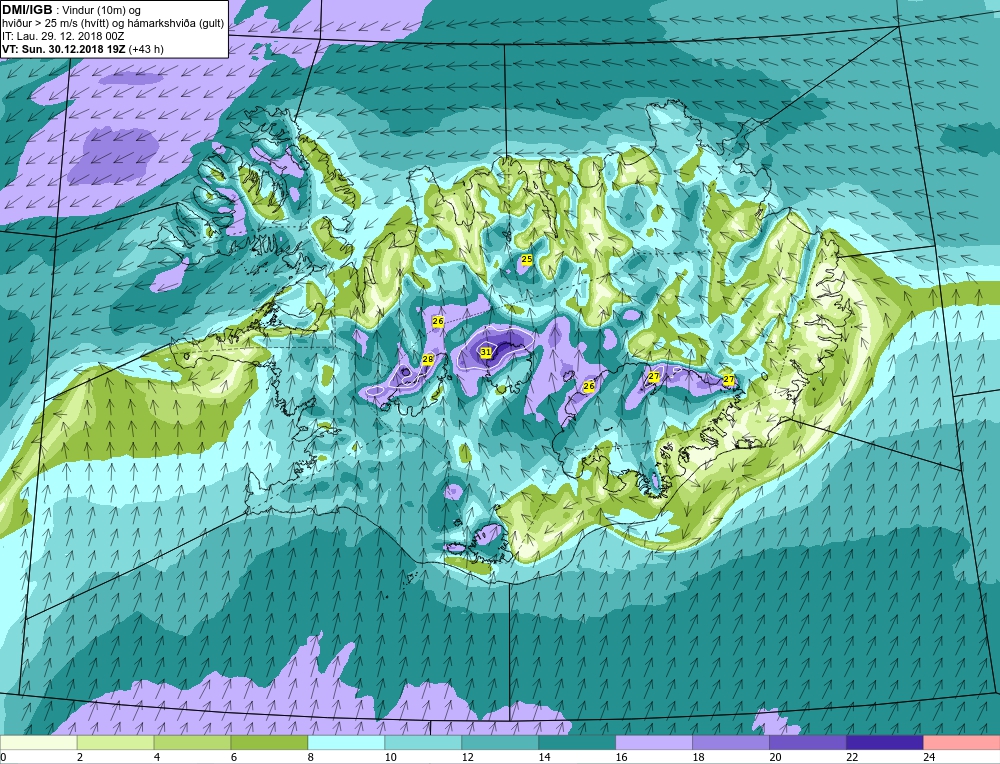
Task: Pick the 16–18 m/s lavender legend swatch
Action: [x=654, y=743]
